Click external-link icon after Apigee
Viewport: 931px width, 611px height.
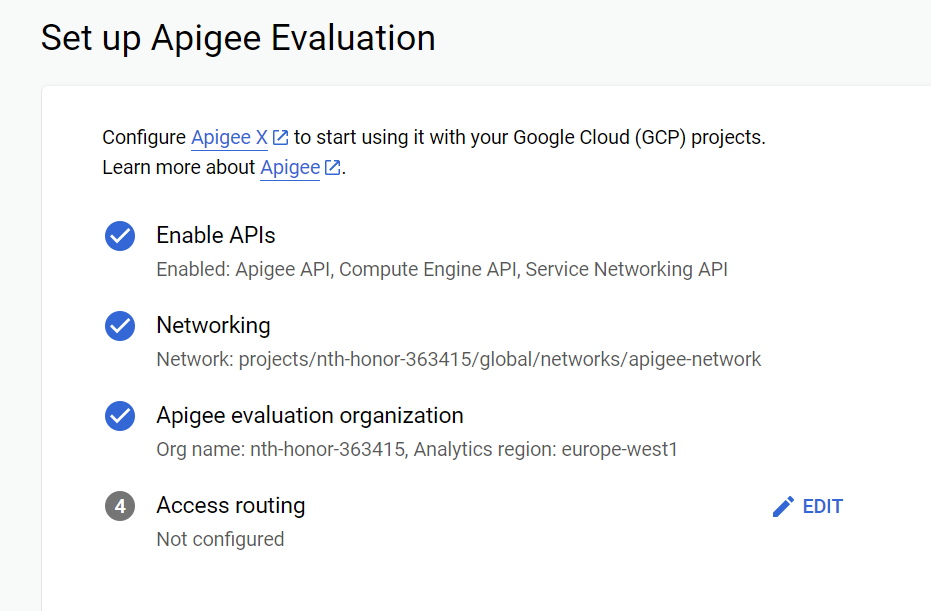click(x=332, y=168)
